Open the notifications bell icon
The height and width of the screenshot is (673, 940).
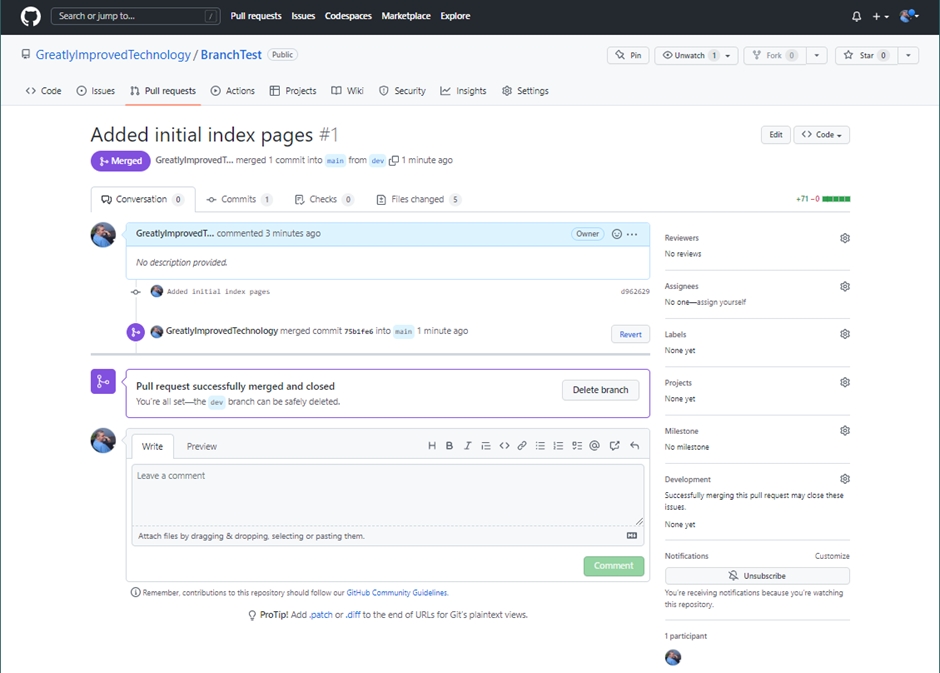856,17
